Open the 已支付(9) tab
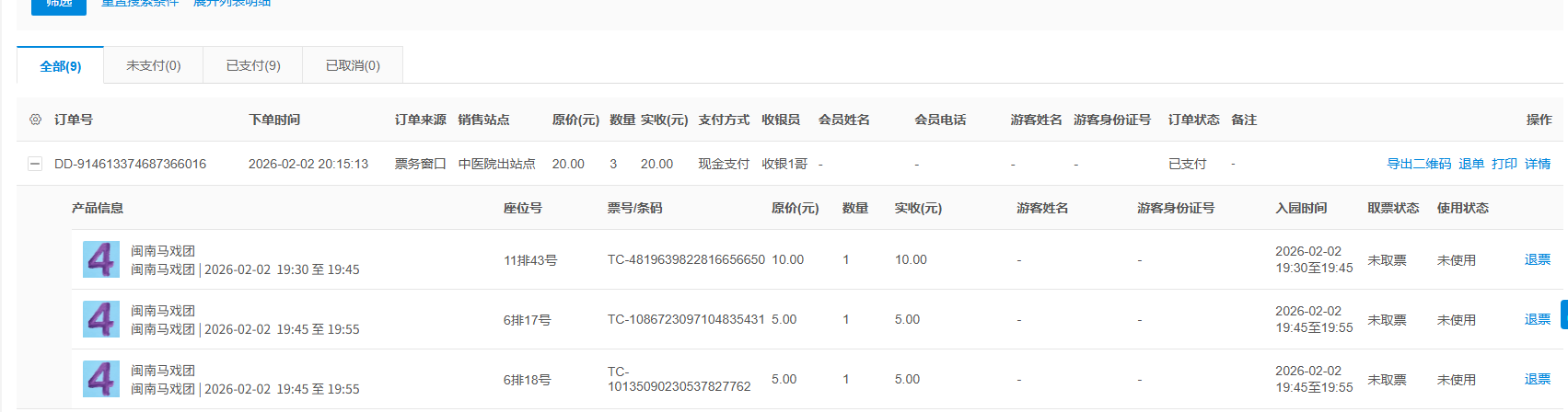The image size is (1568, 412). [253, 66]
